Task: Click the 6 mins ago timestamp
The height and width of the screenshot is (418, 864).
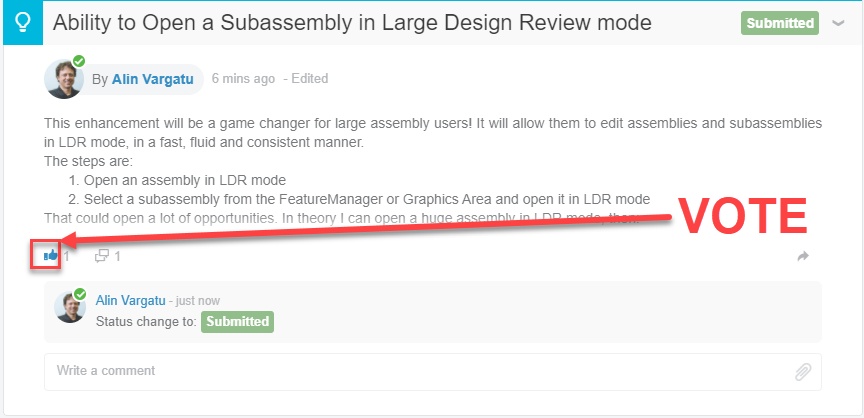Action: point(243,79)
